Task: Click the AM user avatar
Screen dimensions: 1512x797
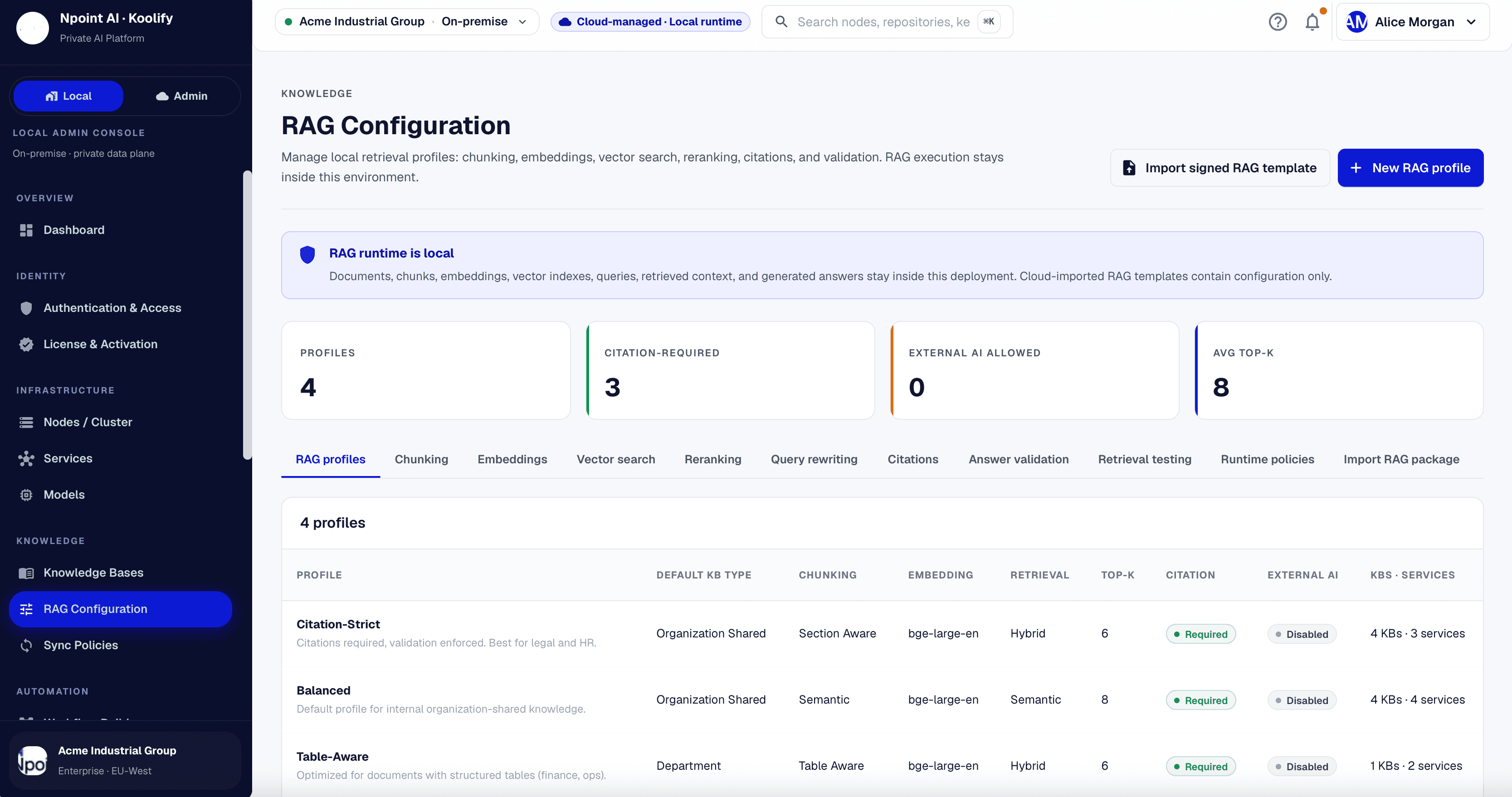Action: 1356,22
